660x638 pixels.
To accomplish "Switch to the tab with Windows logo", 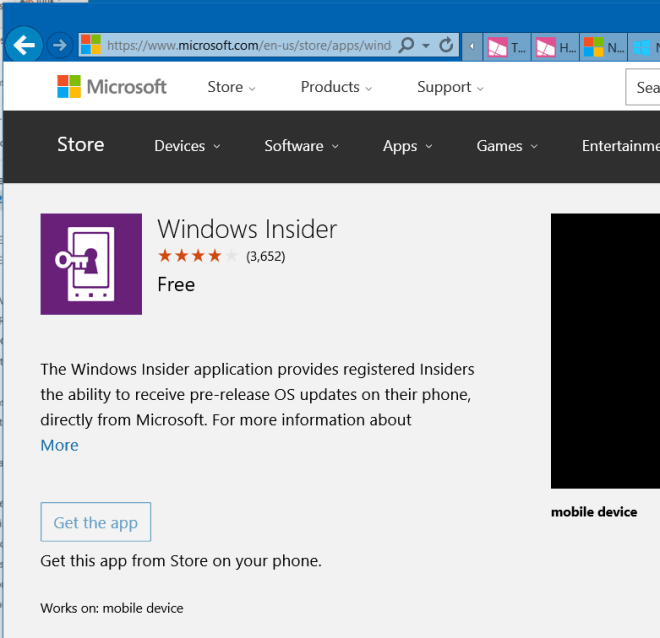I will click(644, 48).
